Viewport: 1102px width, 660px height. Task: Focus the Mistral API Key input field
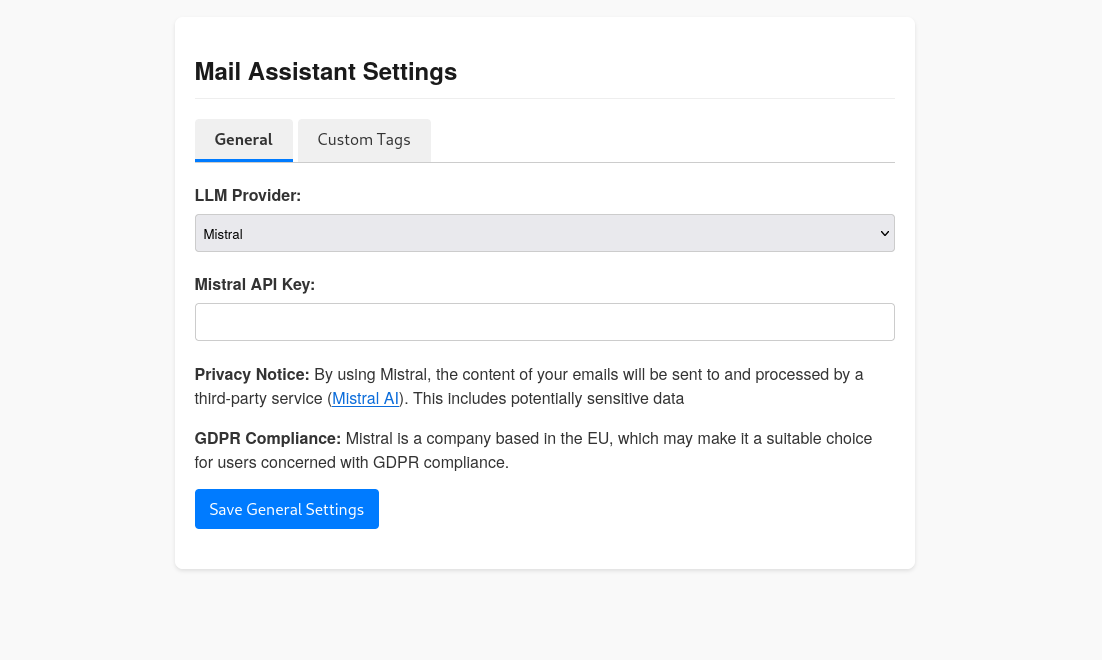click(545, 322)
